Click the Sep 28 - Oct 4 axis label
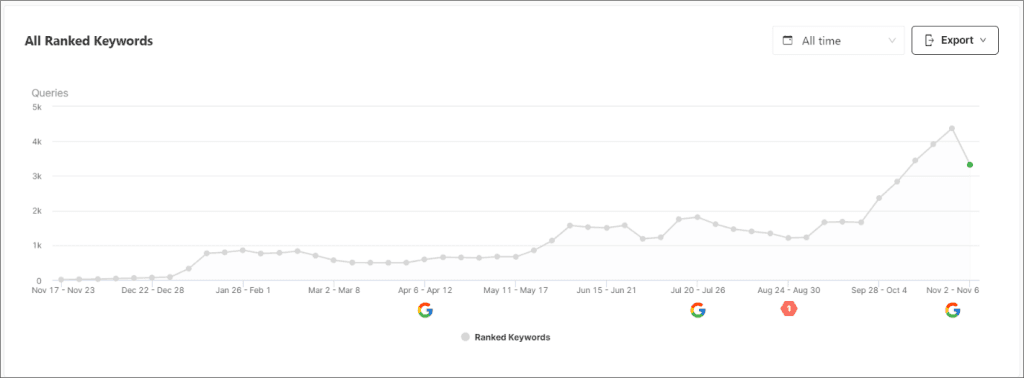The image size is (1024, 378). (x=880, y=291)
